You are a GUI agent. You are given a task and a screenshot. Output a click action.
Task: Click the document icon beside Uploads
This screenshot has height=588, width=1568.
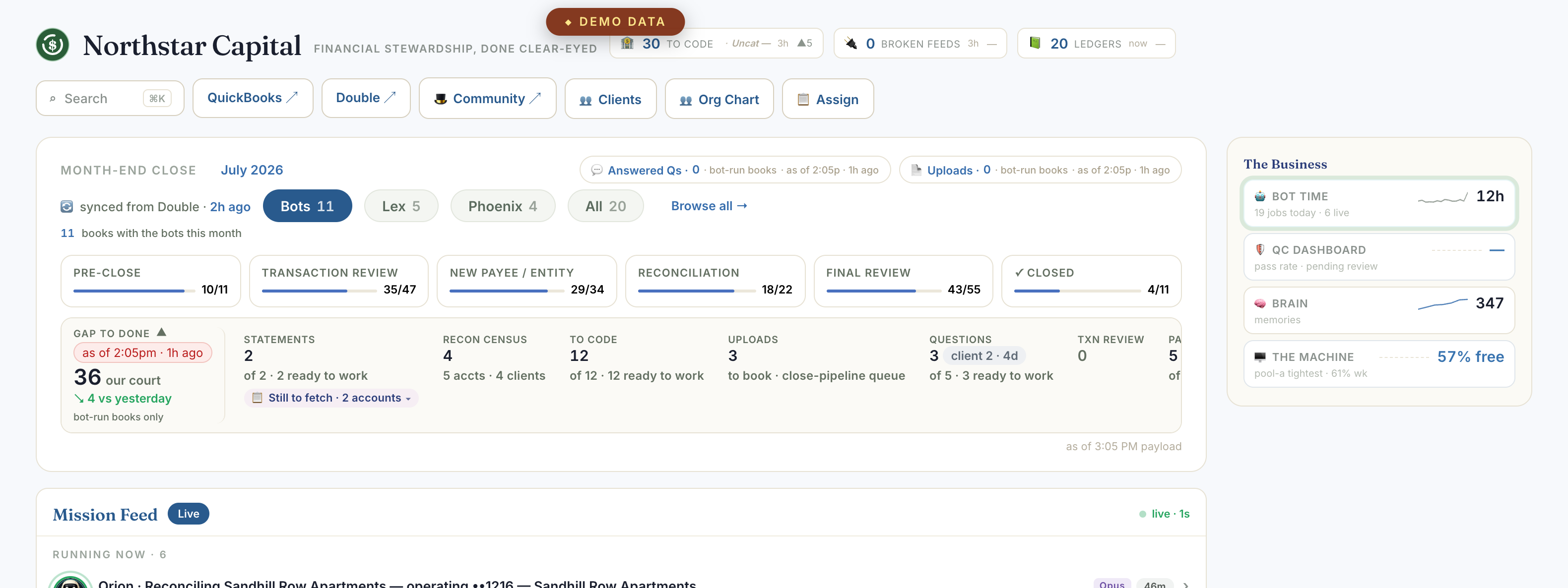click(x=916, y=170)
